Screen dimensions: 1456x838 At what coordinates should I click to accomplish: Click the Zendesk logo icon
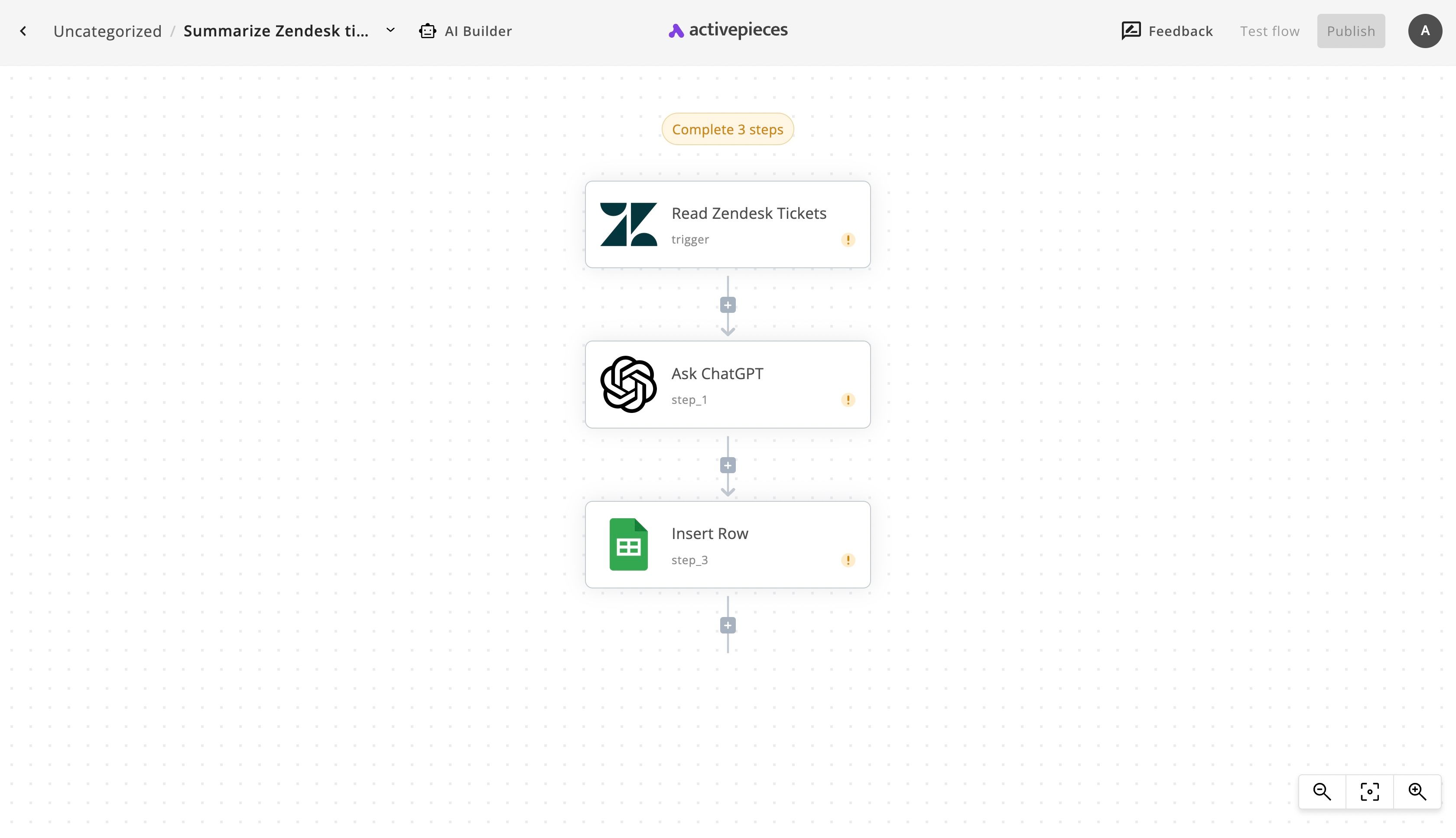[628, 224]
